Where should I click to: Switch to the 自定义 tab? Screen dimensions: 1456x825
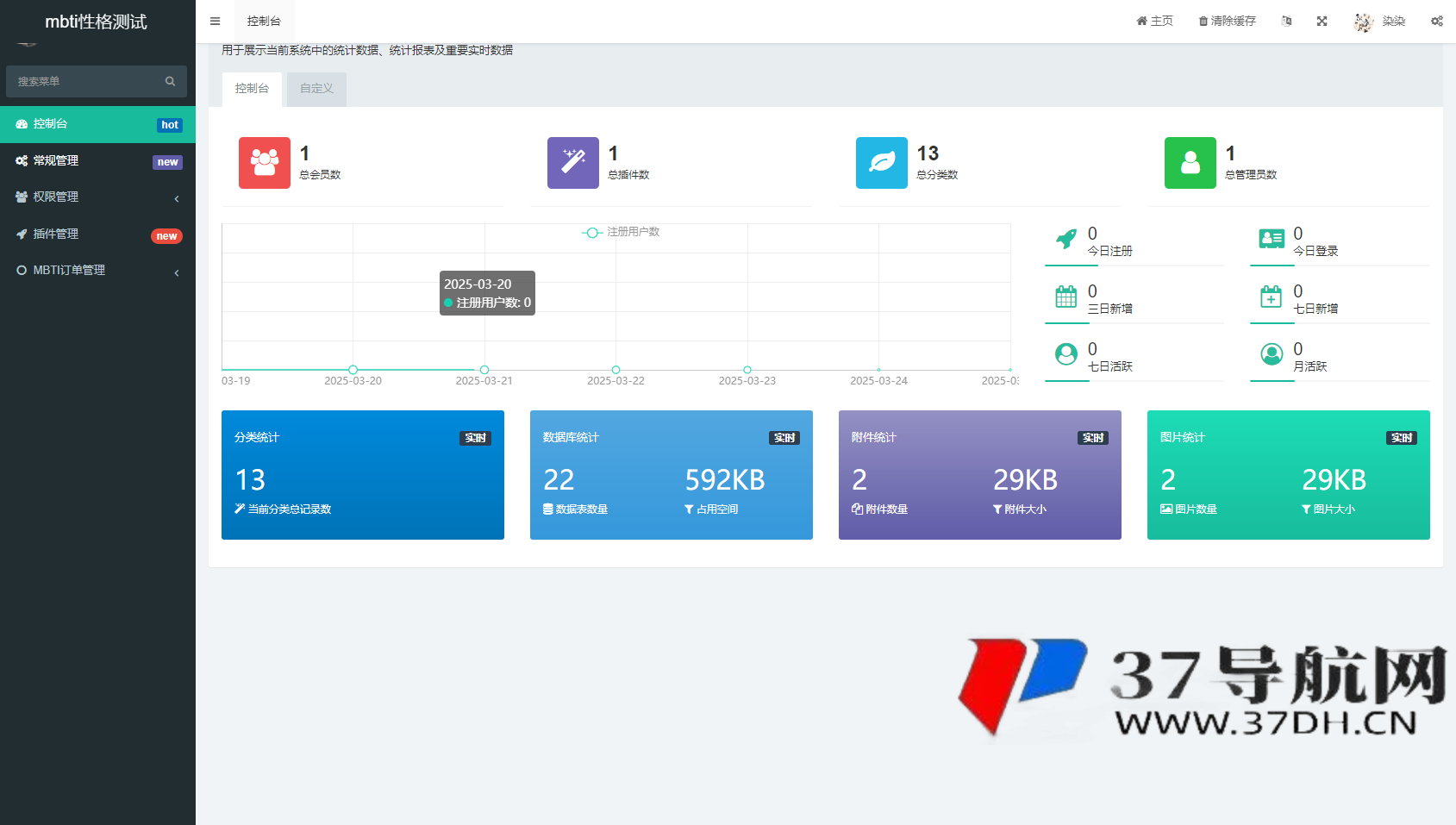coord(316,89)
